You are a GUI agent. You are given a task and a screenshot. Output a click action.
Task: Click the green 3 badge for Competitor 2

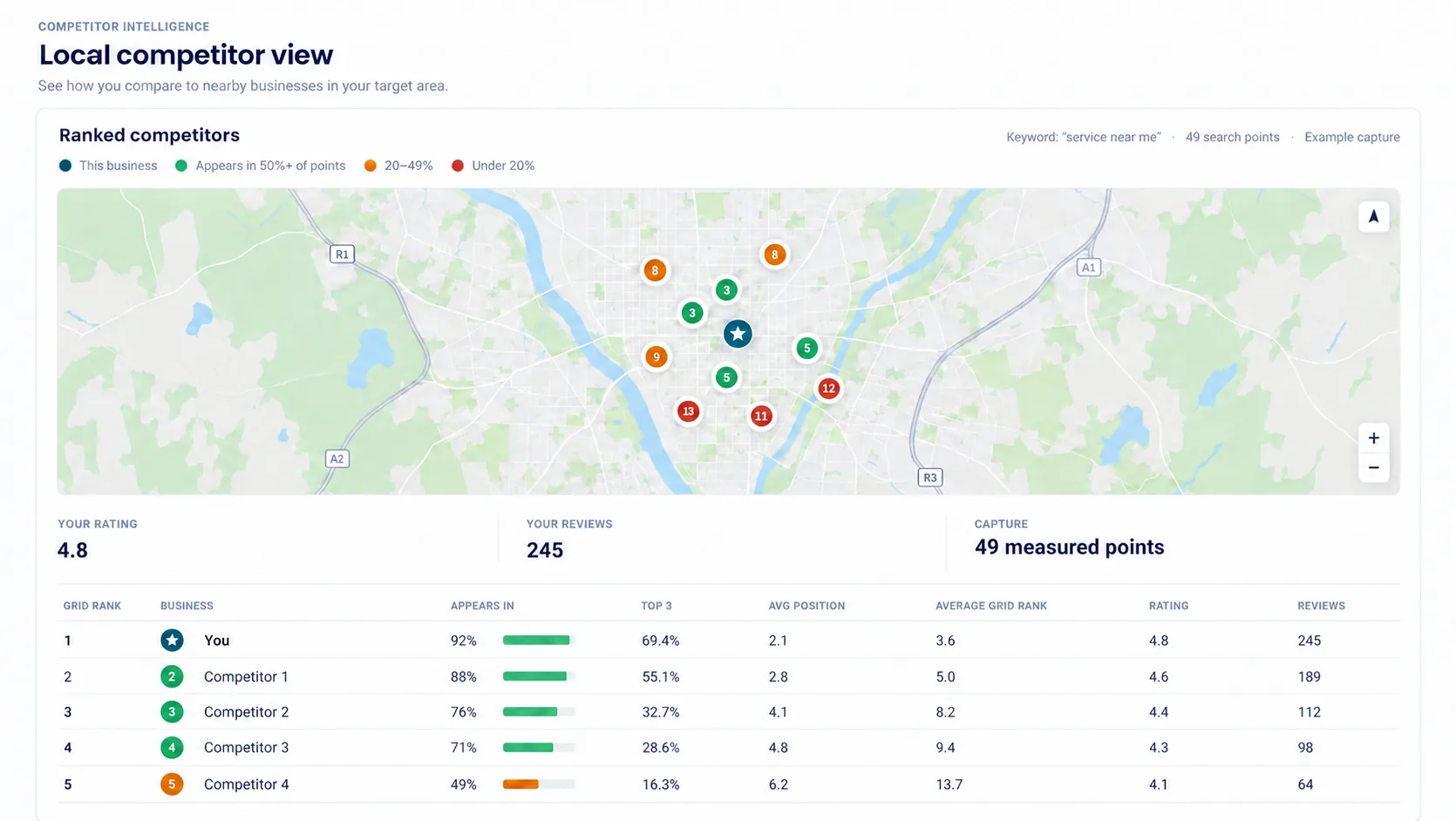pos(172,712)
